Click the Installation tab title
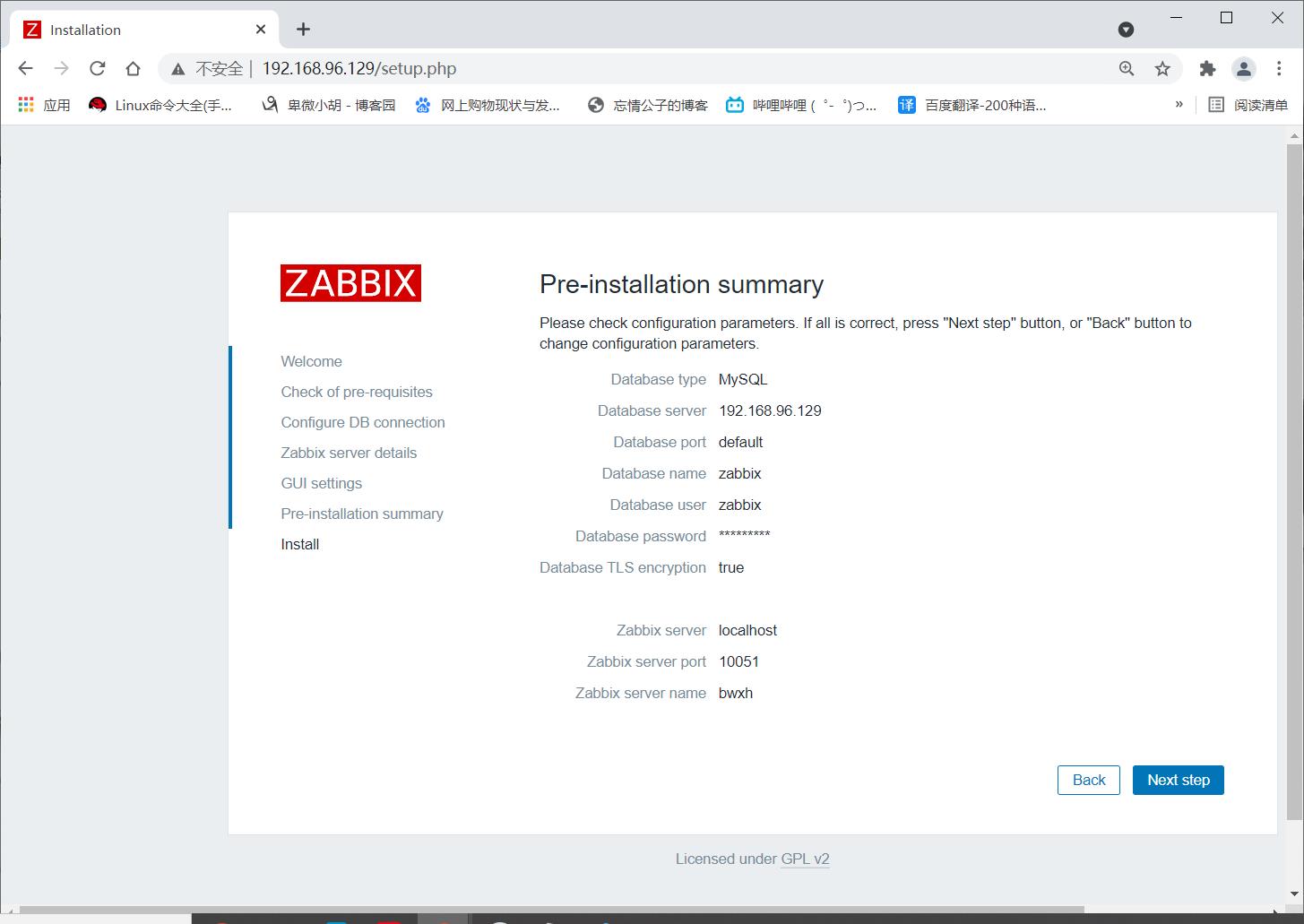This screenshot has height=924, width=1304. 85,30
